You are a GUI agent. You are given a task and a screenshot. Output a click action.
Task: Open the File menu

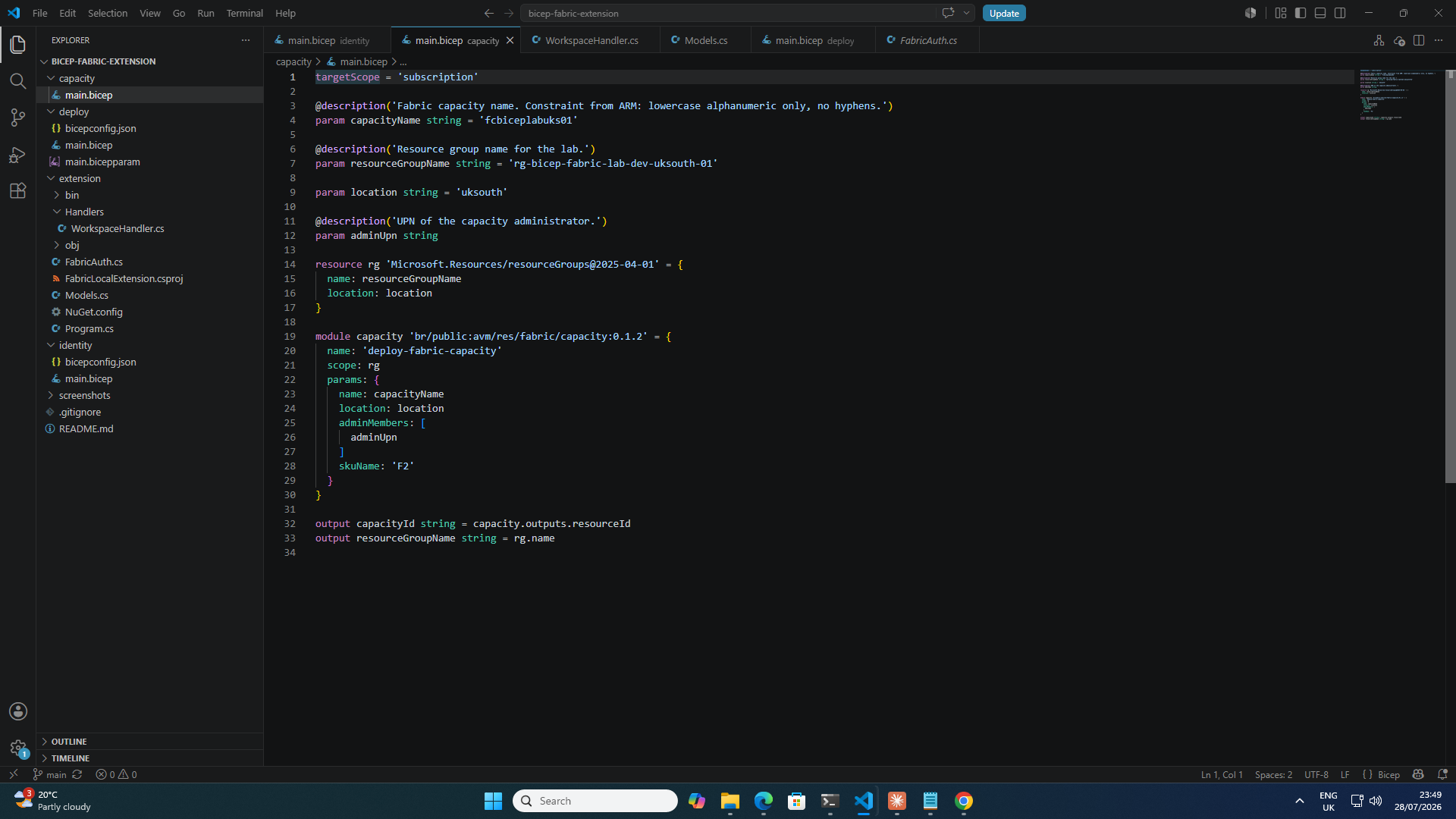pyautogui.click(x=39, y=13)
